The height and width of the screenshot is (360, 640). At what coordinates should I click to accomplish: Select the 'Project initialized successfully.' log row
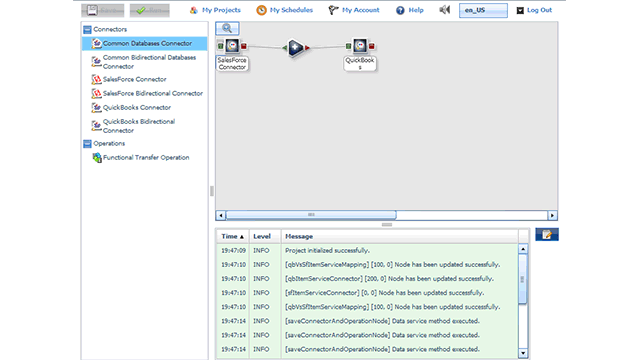pos(367,251)
